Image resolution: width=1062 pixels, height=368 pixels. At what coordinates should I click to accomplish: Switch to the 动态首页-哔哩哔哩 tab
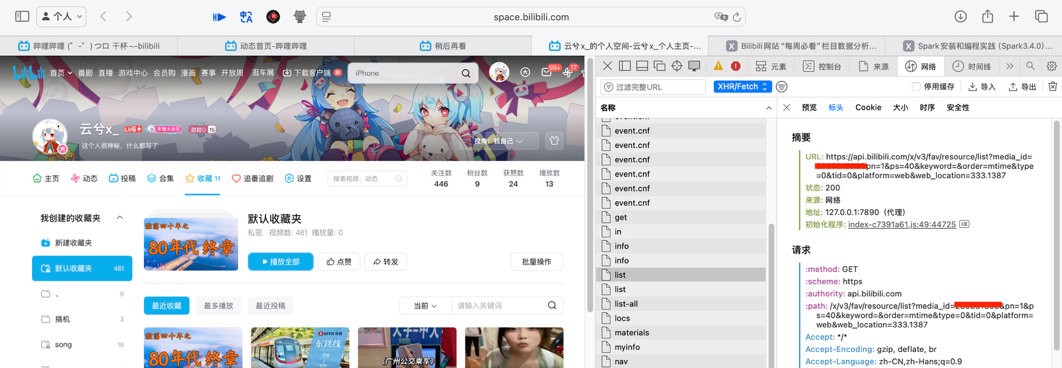click(266, 46)
